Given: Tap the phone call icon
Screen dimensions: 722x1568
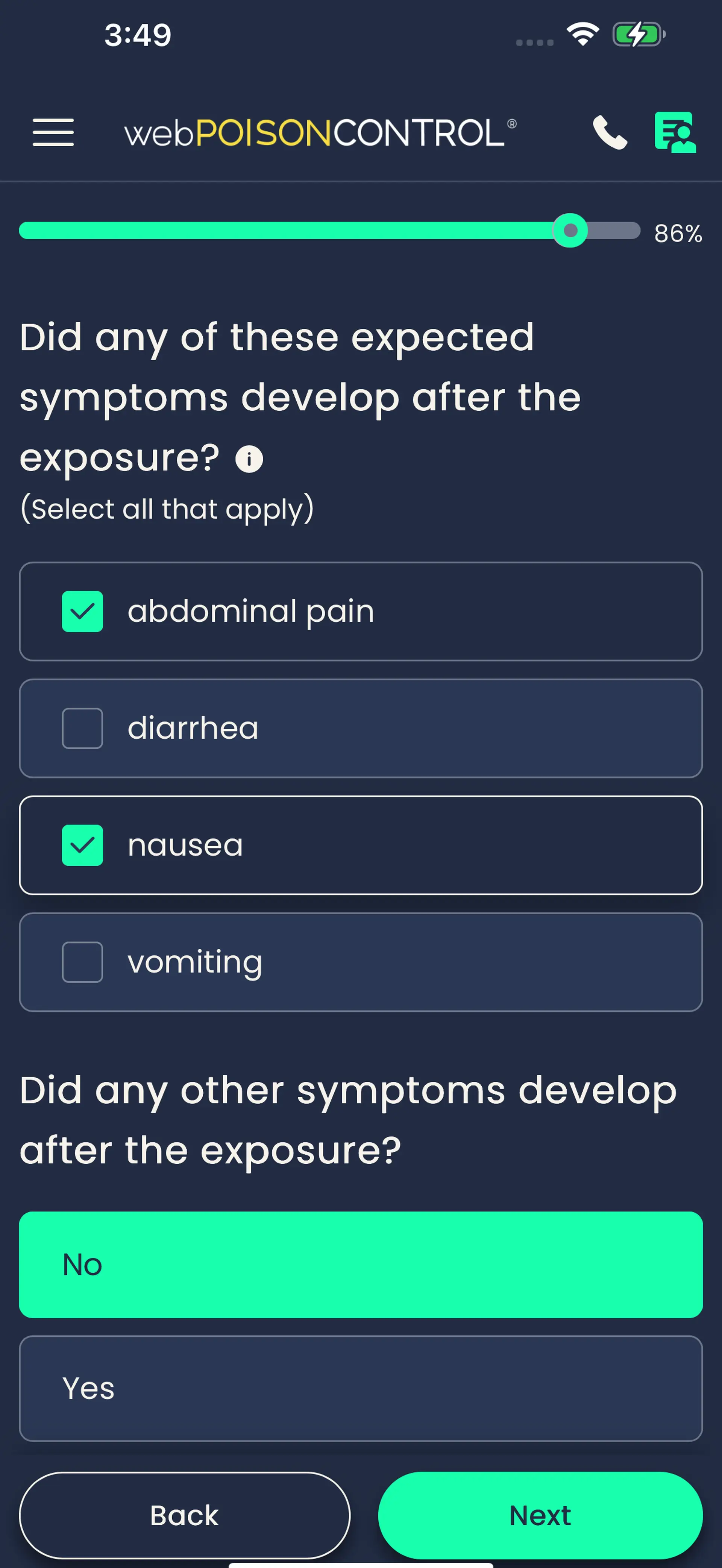Looking at the screenshot, I should pos(610,132).
